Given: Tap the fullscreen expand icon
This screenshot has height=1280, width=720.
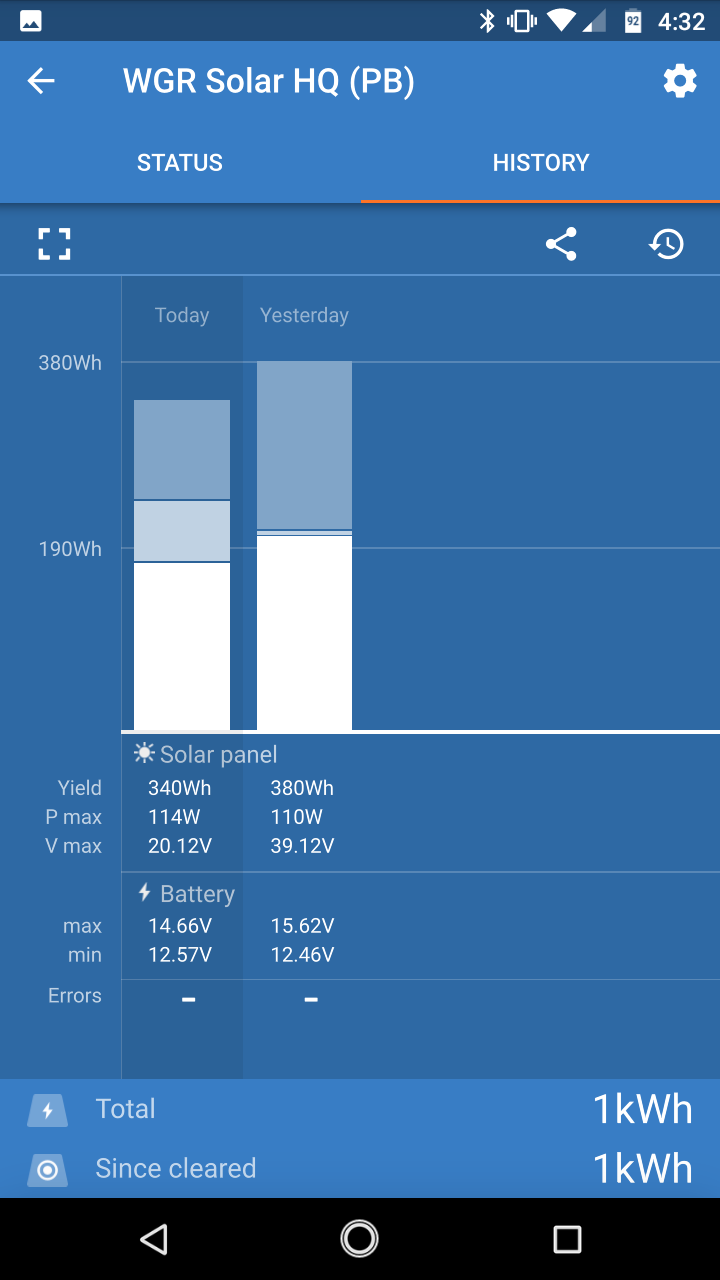Looking at the screenshot, I should (54, 244).
